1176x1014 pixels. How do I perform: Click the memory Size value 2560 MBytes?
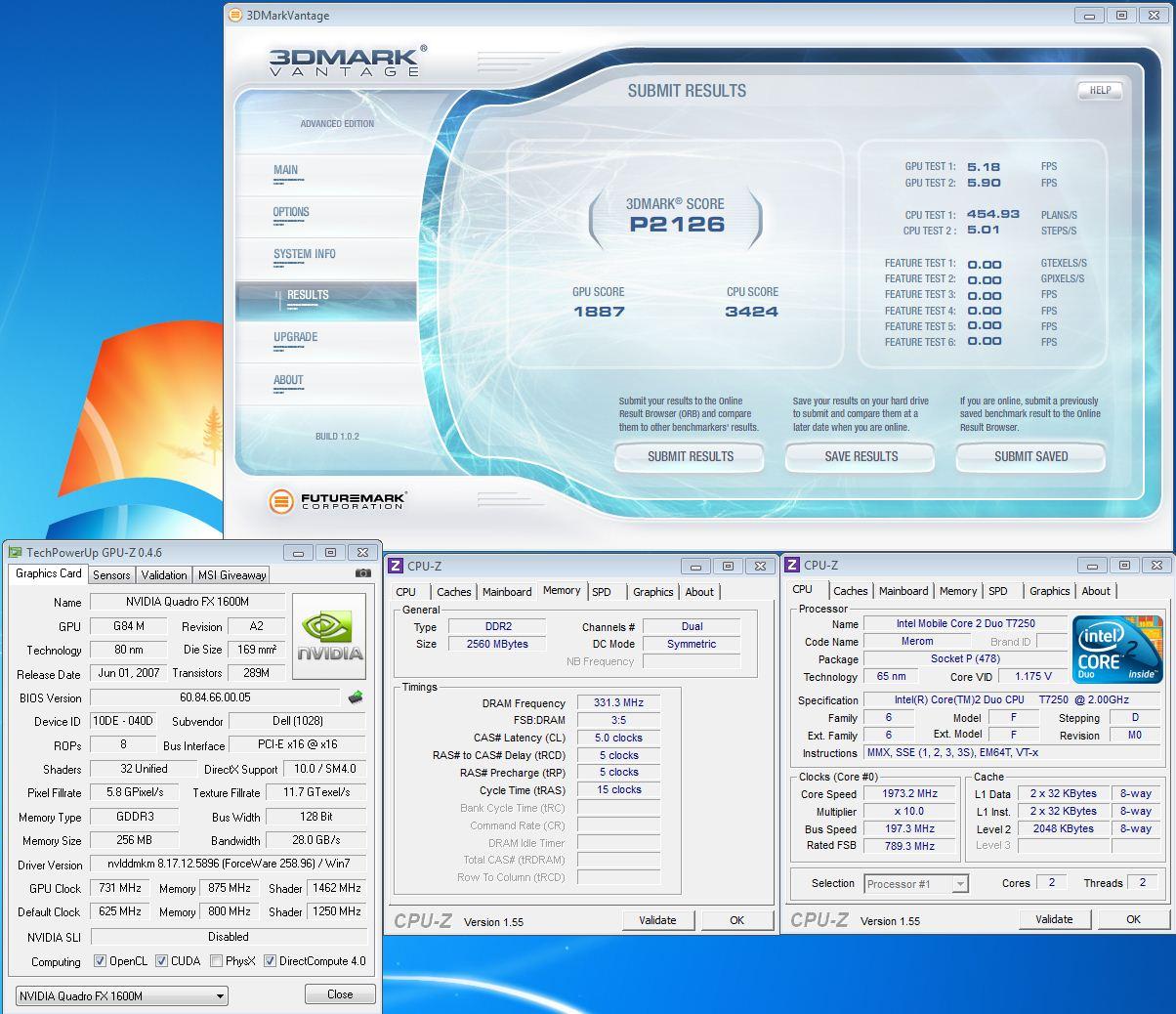[498, 644]
